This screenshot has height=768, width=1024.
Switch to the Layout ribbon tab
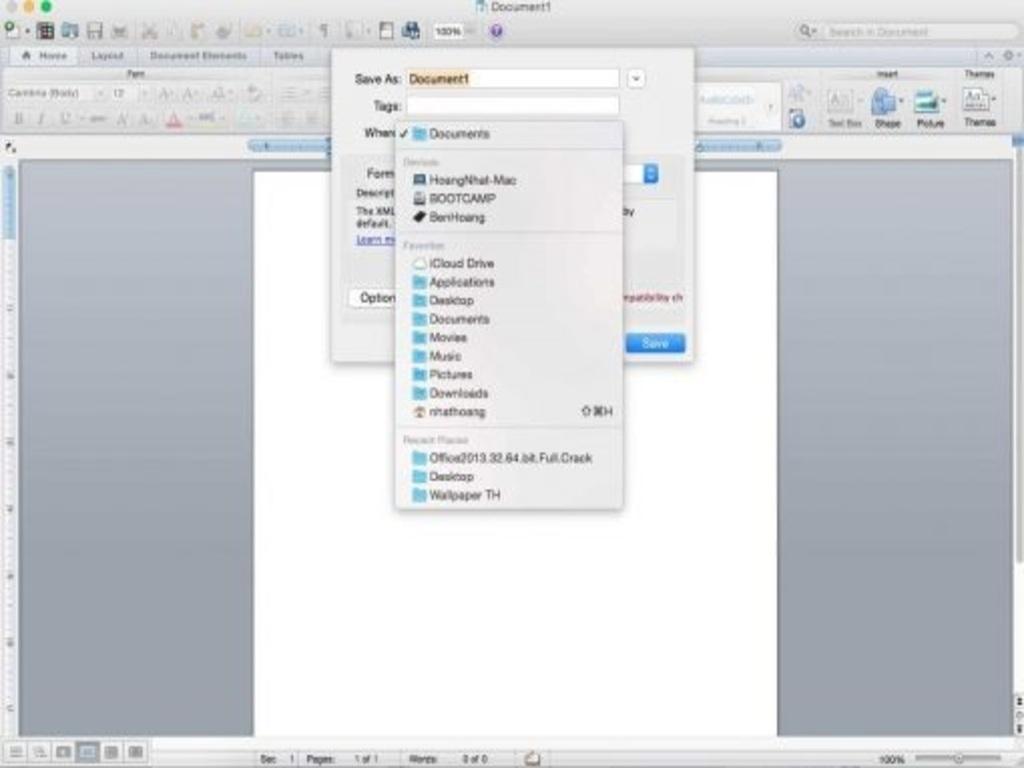(105, 55)
